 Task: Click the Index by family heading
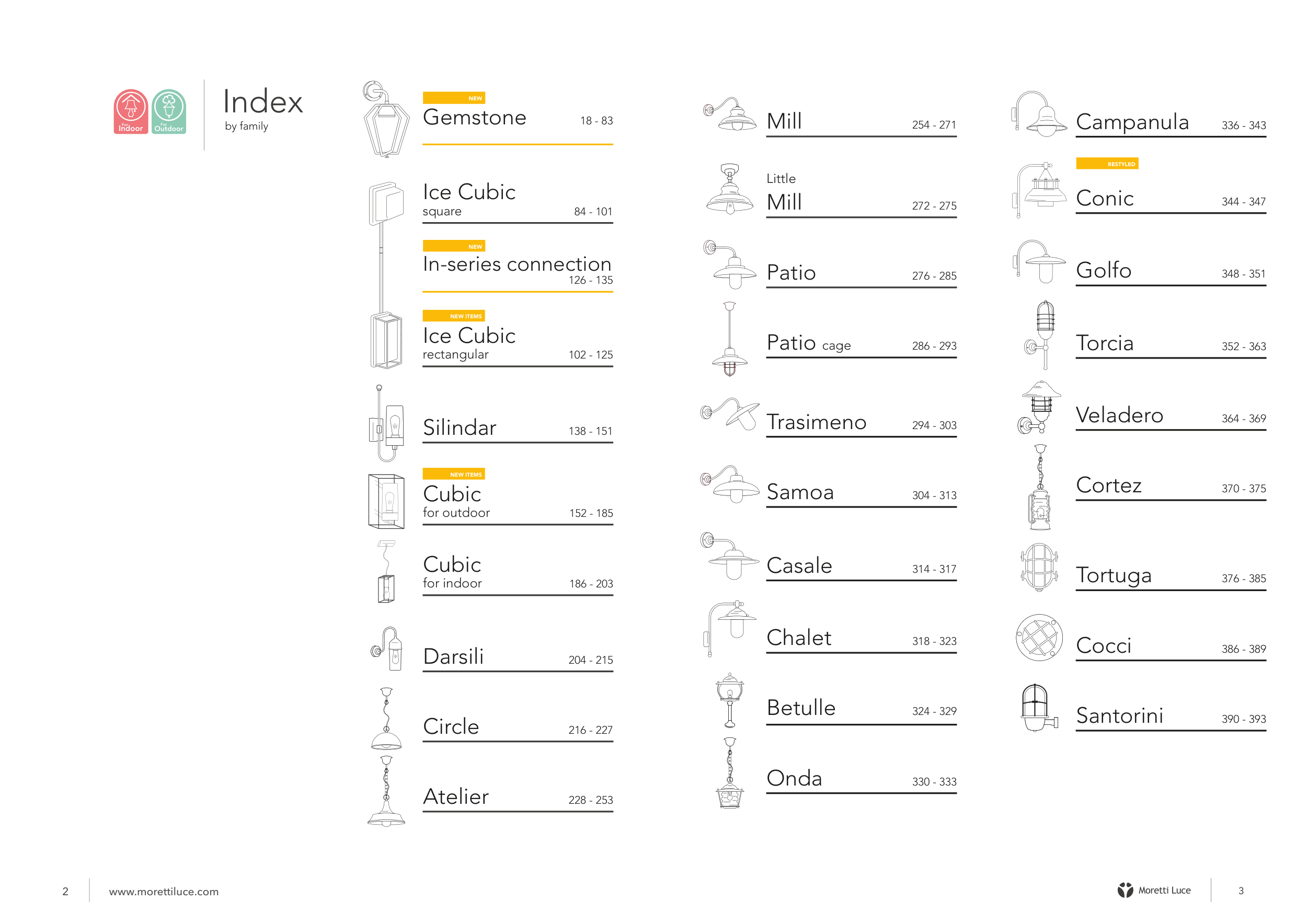click(263, 109)
